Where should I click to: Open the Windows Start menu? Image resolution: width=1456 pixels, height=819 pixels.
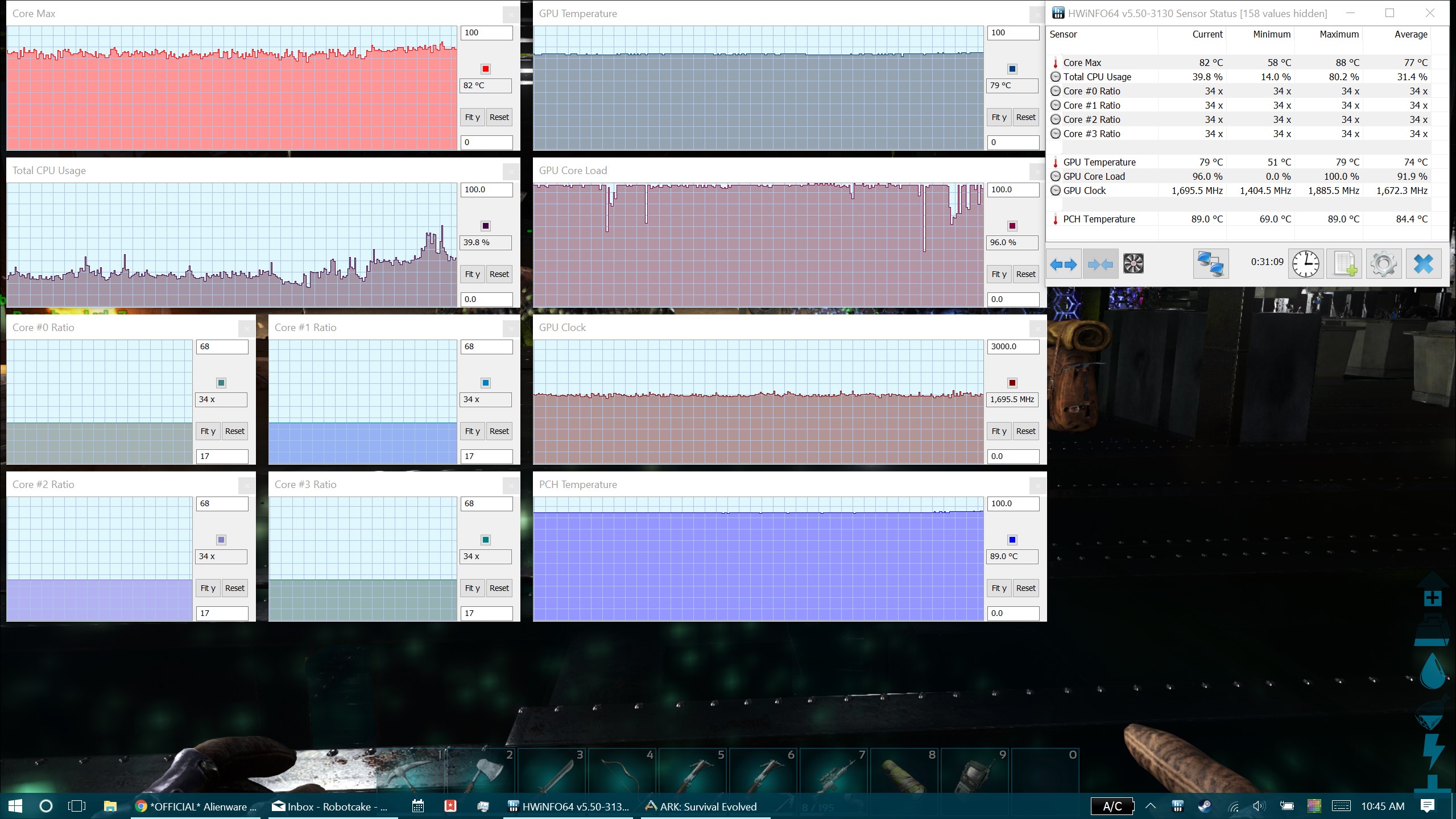tap(15, 806)
